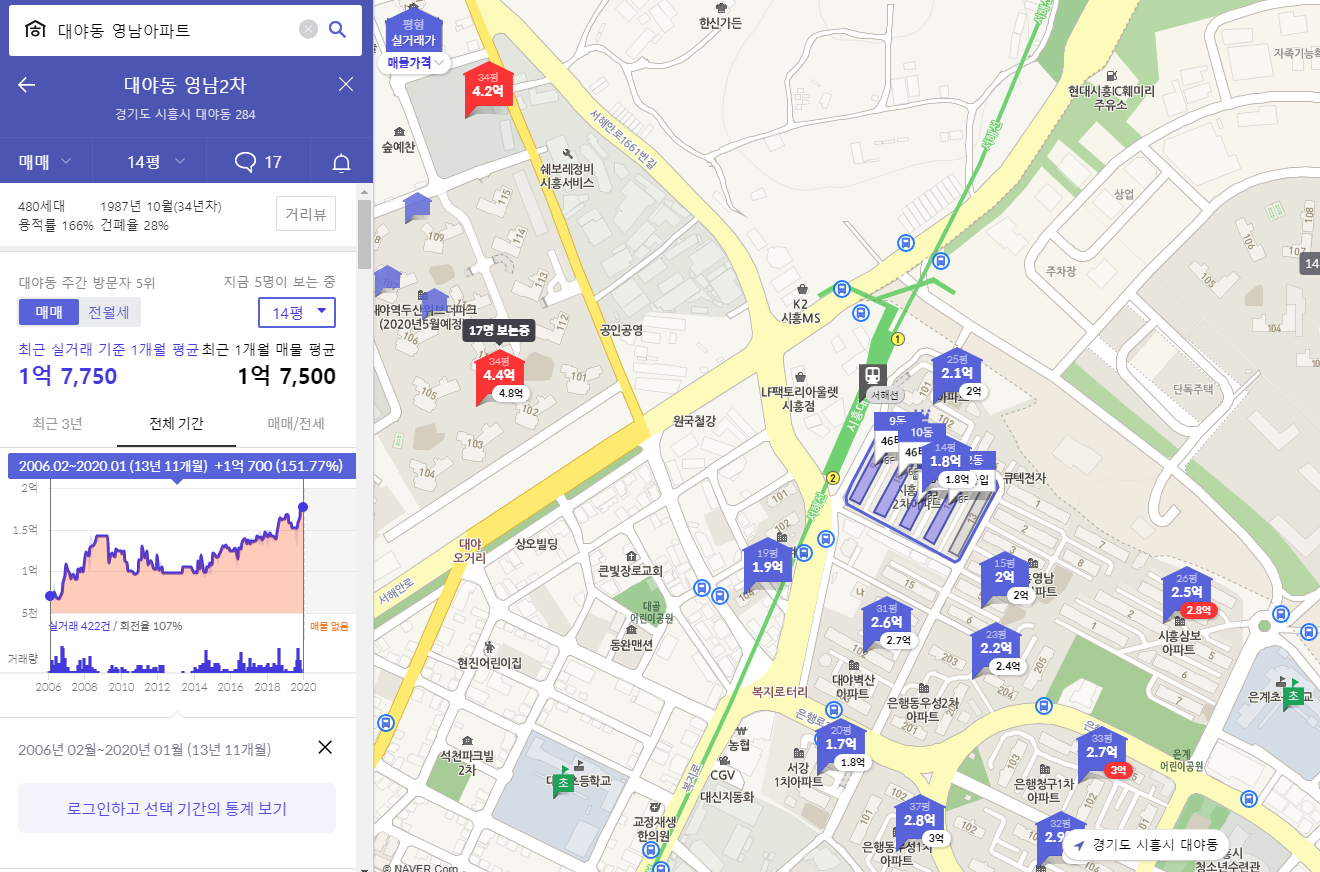This screenshot has height=872, width=1320.
Task: Select the 20평 1.7억 price marker
Action: click(x=841, y=743)
